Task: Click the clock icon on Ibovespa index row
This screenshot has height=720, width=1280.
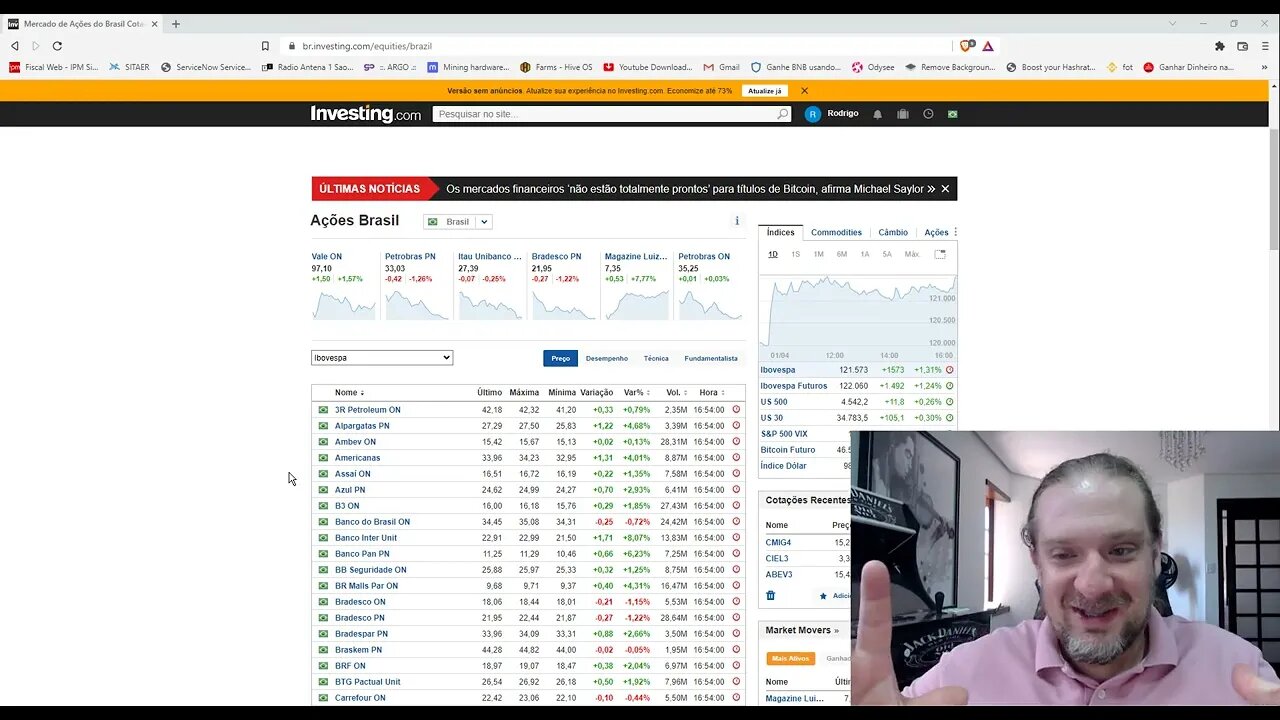Action: [x=950, y=370]
